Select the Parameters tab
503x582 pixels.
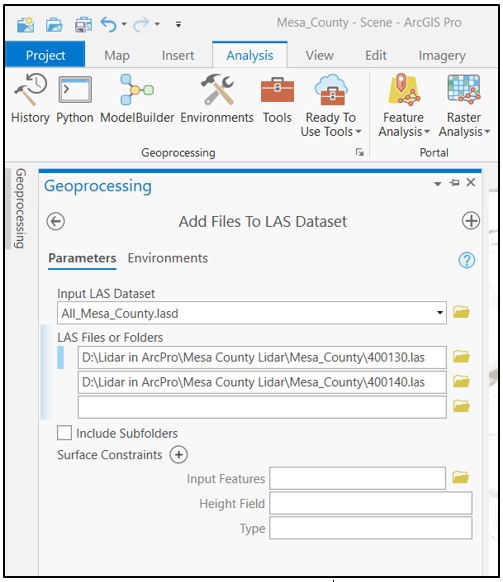click(82, 258)
